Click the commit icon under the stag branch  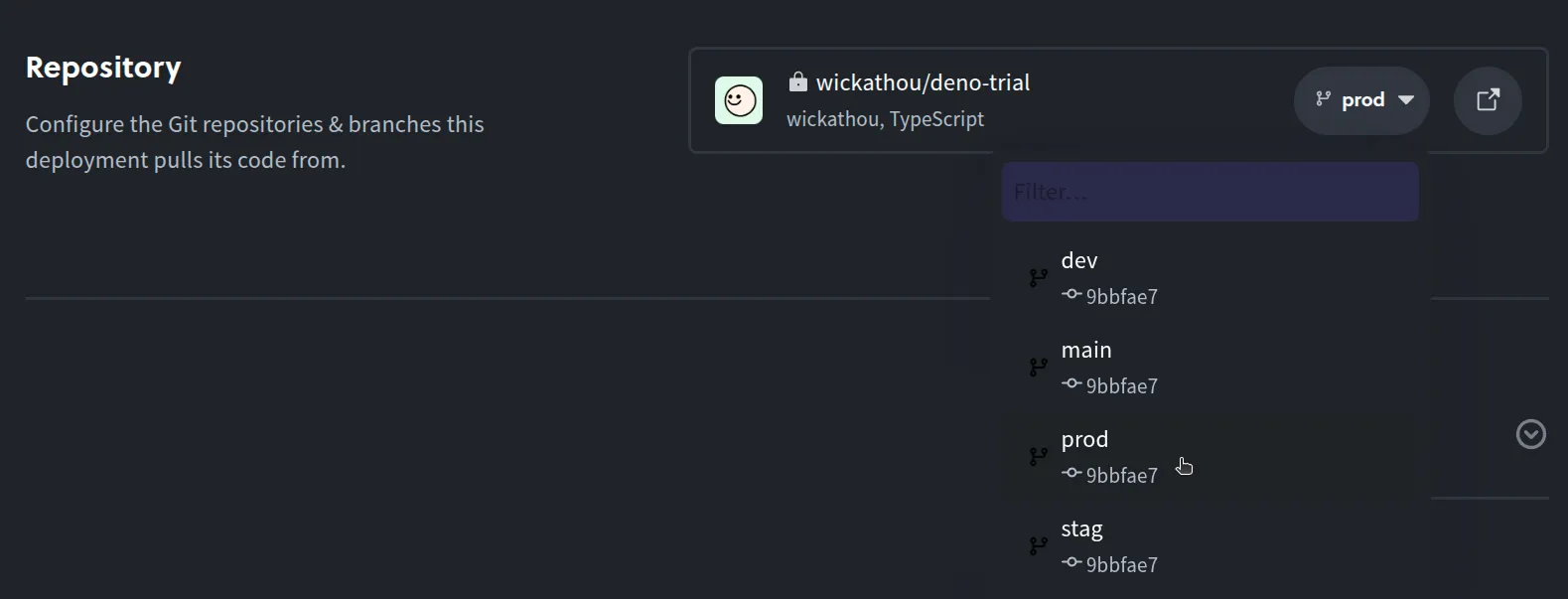point(1071,562)
